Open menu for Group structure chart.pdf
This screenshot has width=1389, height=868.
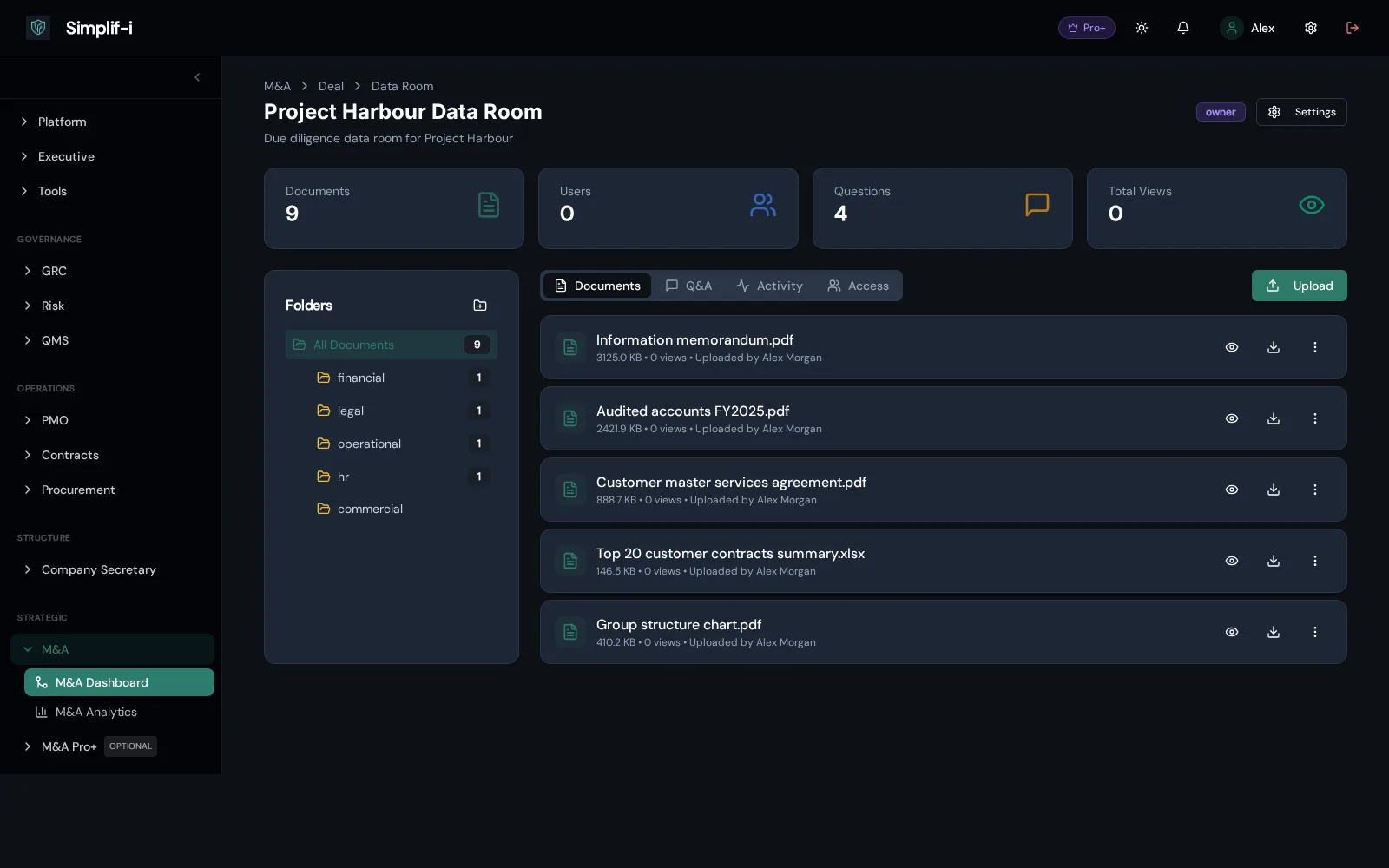pos(1315,632)
